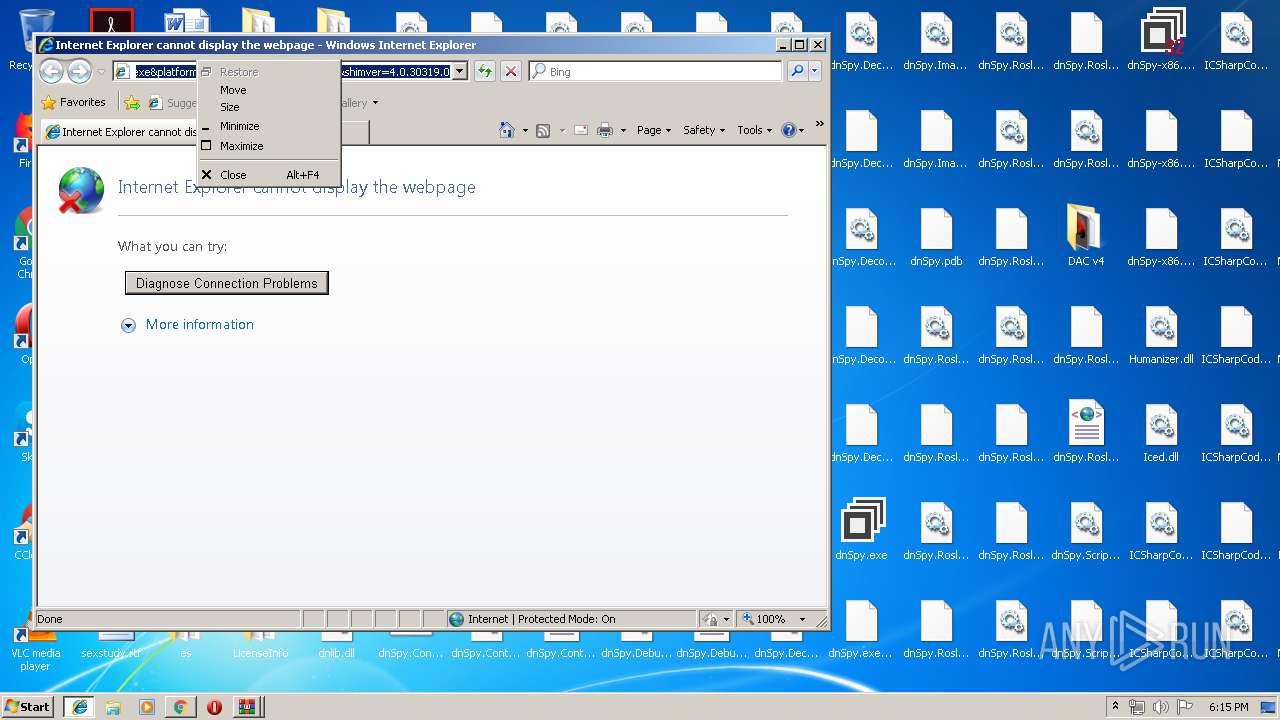Select the LicenseInfo folder on desktop
Image resolution: width=1280 pixels, height=720 pixels.
[260, 645]
